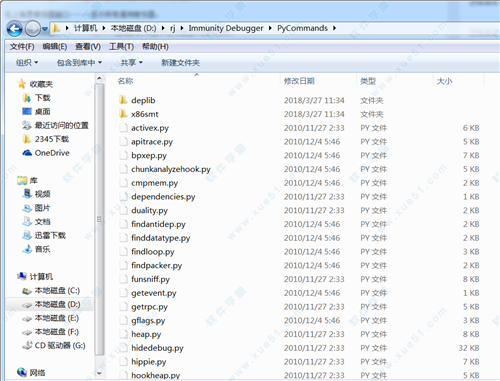The width and height of the screenshot is (500, 381).
Task: Click the folder icon in the address bar
Action: click(56, 28)
